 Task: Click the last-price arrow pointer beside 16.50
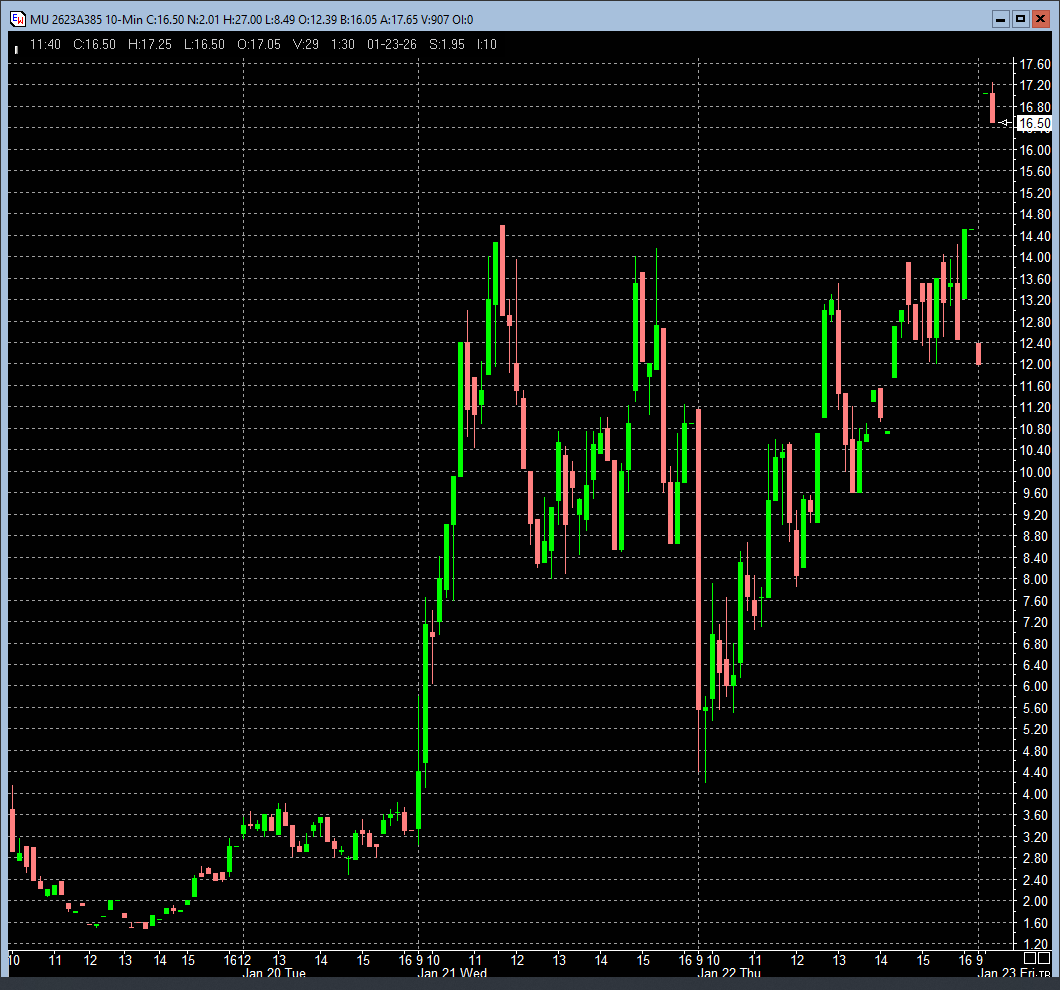[x=1004, y=123]
